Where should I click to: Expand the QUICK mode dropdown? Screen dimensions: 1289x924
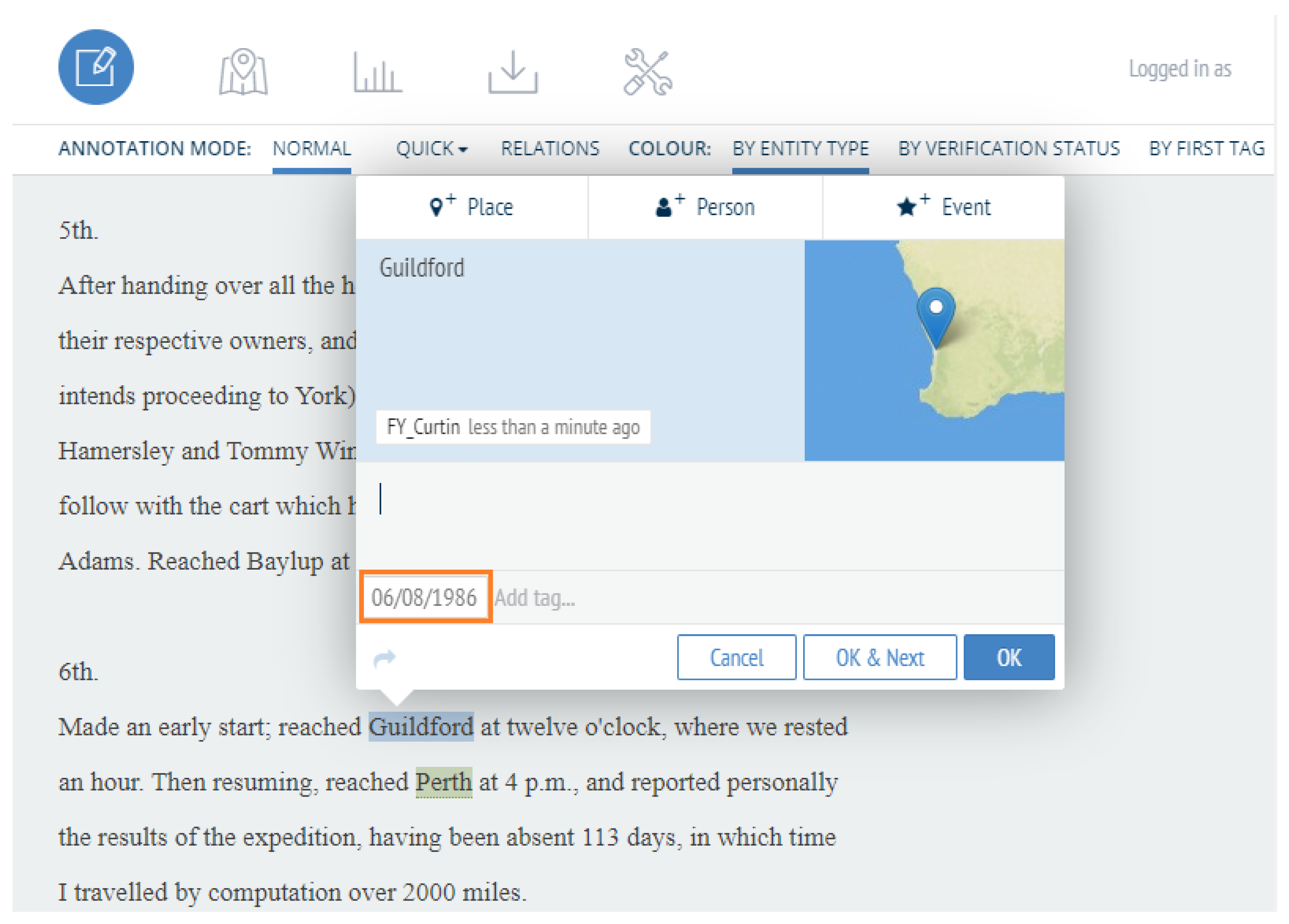[432, 148]
